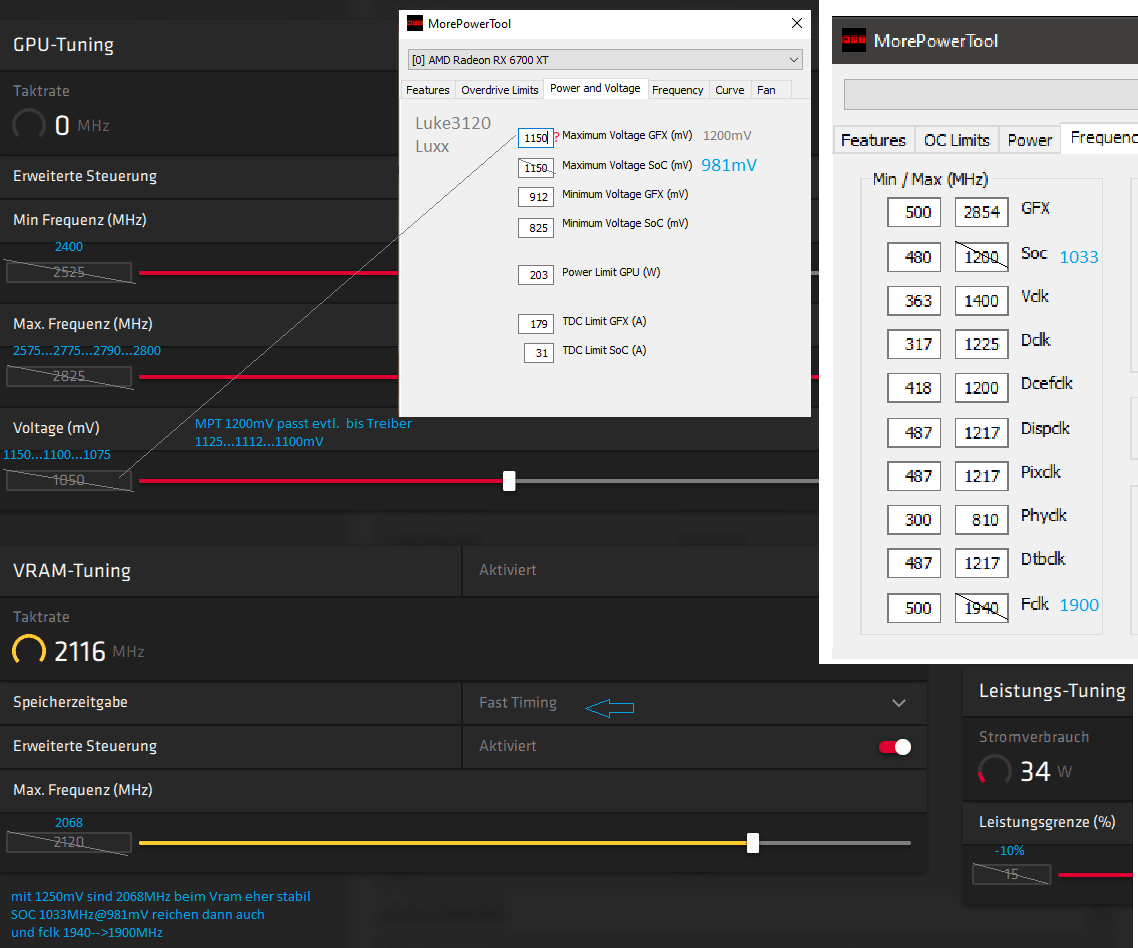This screenshot has height=948, width=1138.
Task: Click the '34 W' power readout
Action: coord(1046,771)
